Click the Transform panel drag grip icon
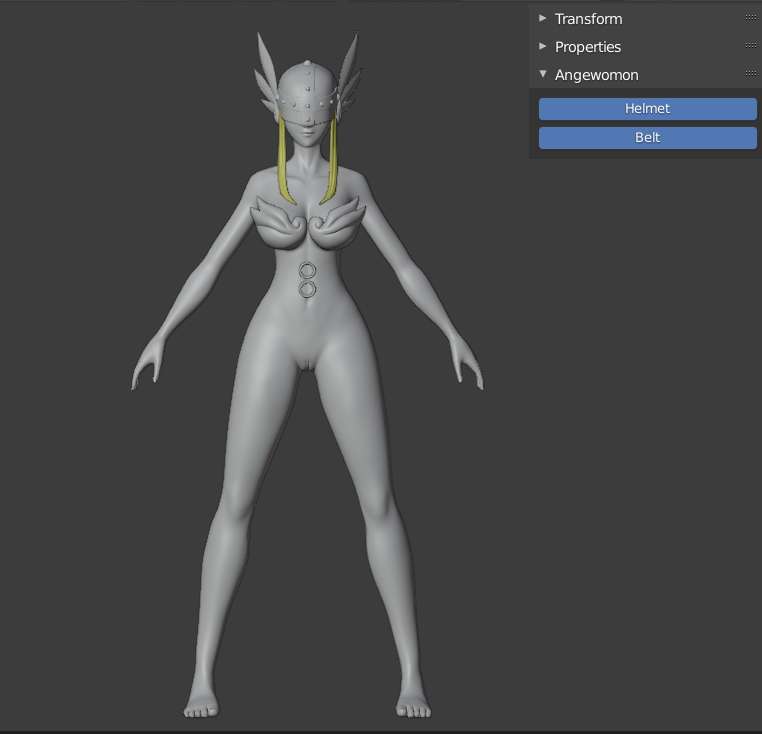 [751, 18]
